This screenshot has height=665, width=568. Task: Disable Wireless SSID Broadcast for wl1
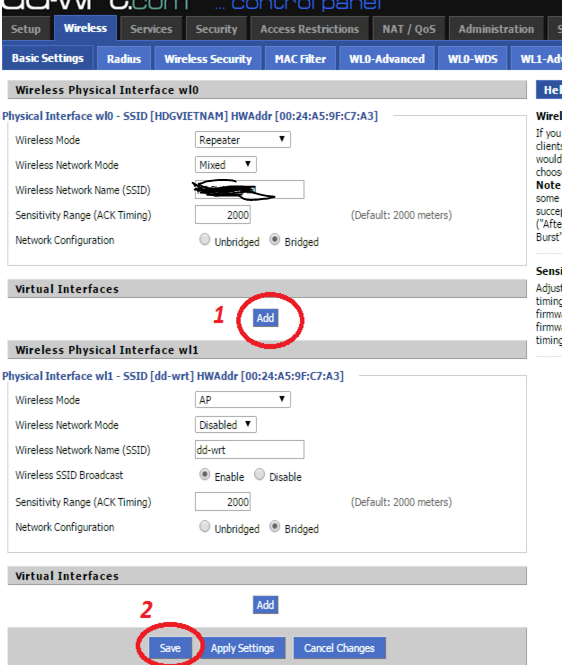click(260, 474)
